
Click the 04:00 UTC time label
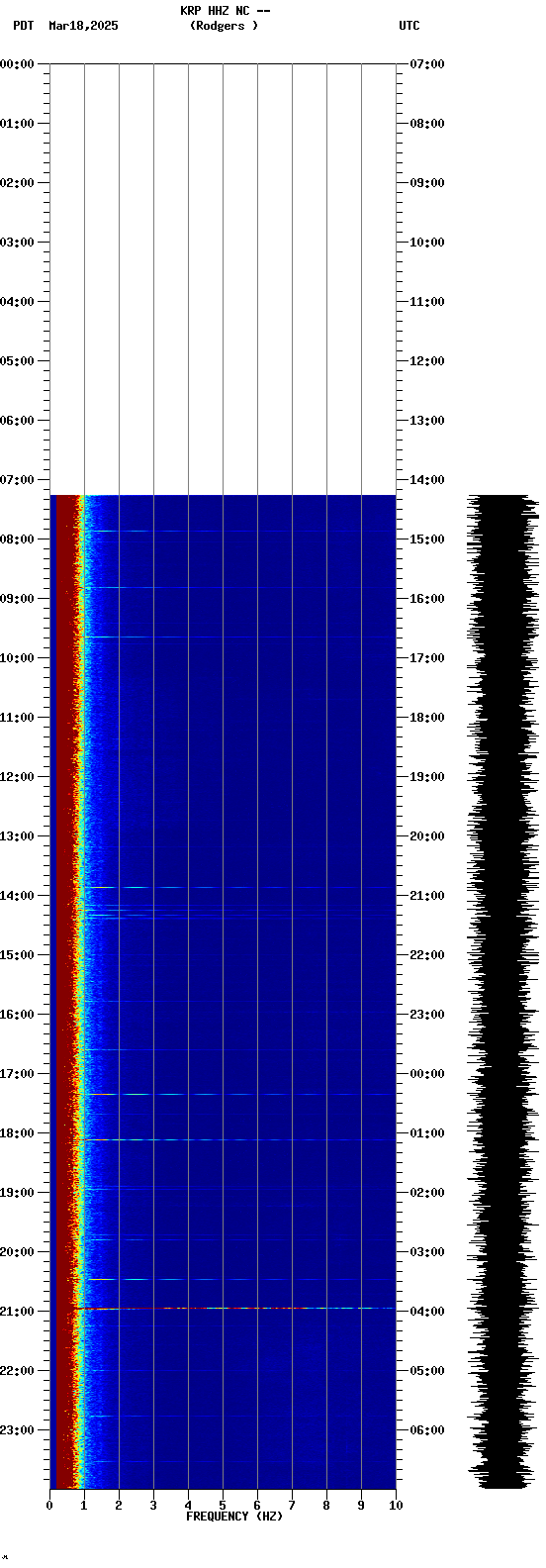427,1312
